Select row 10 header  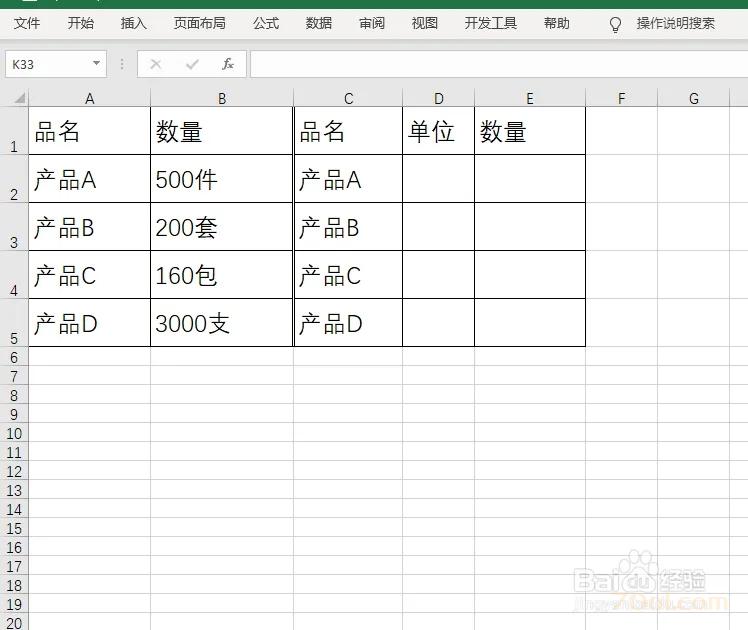click(14, 434)
